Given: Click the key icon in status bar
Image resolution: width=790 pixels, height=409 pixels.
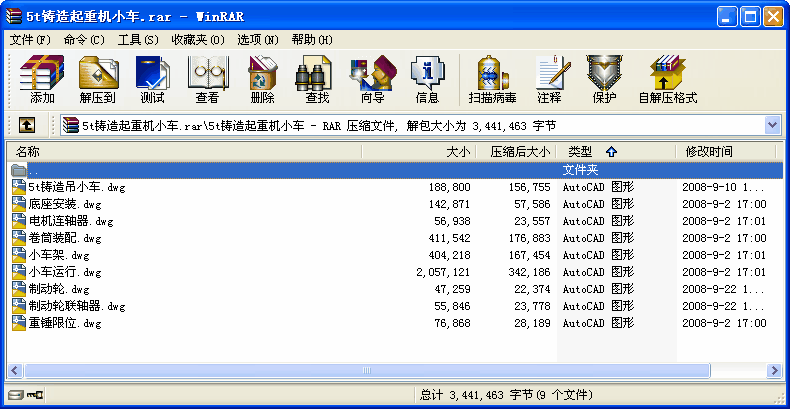Looking at the screenshot, I should (35, 394).
